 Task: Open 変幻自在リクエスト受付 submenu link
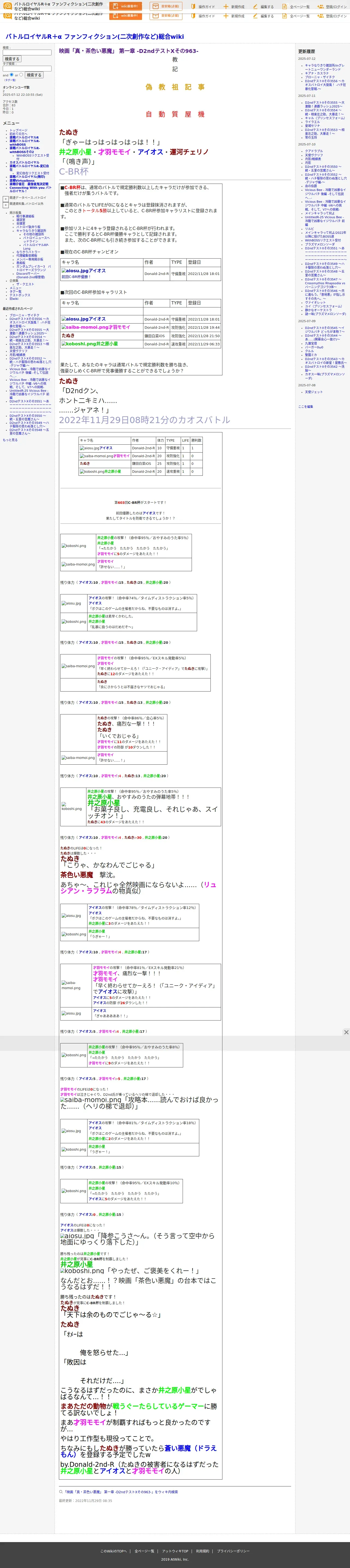click(33, 173)
